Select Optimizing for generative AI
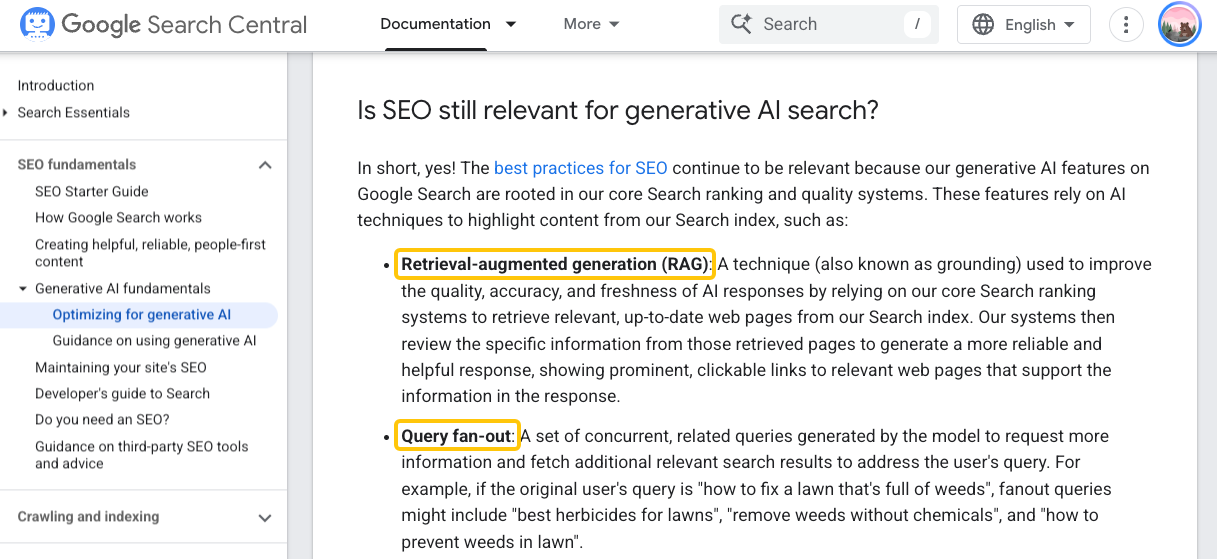 (x=141, y=315)
